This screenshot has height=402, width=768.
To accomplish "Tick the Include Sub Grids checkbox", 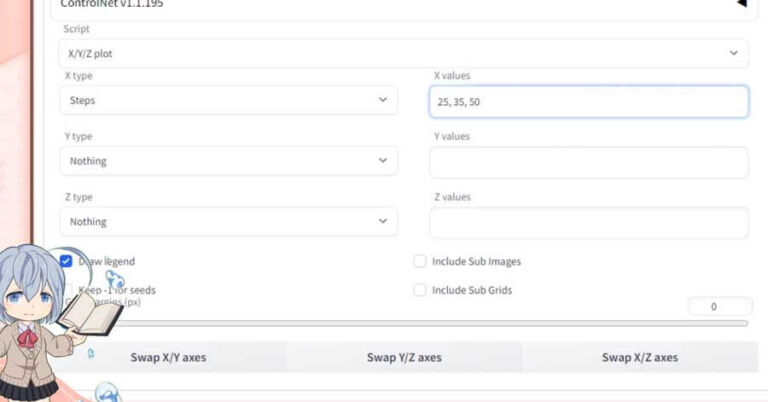I will point(420,290).
